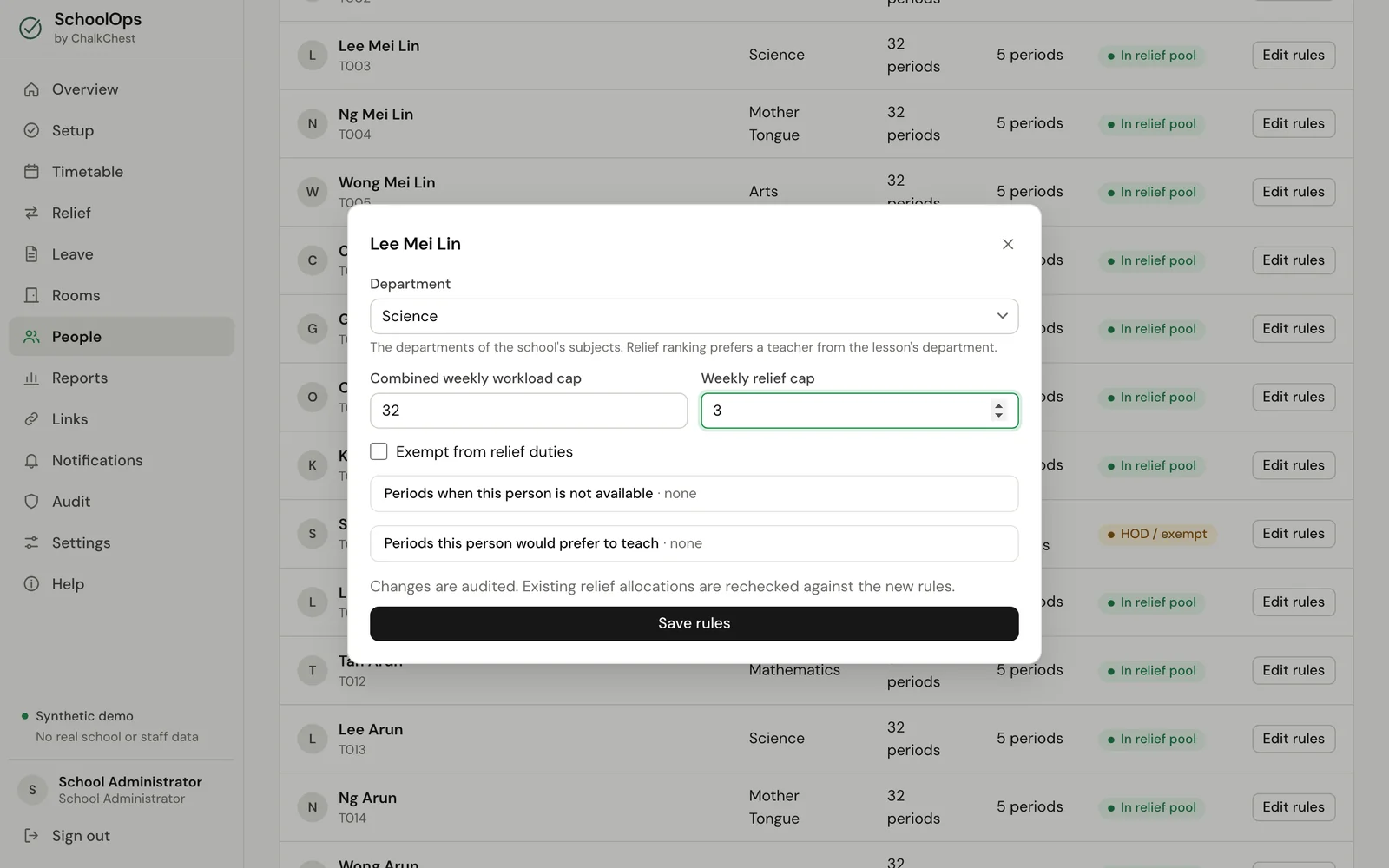Click the Sign out arrow icon
The width and height of the screenshot is (1389, 868).
[x=31, y=836]
